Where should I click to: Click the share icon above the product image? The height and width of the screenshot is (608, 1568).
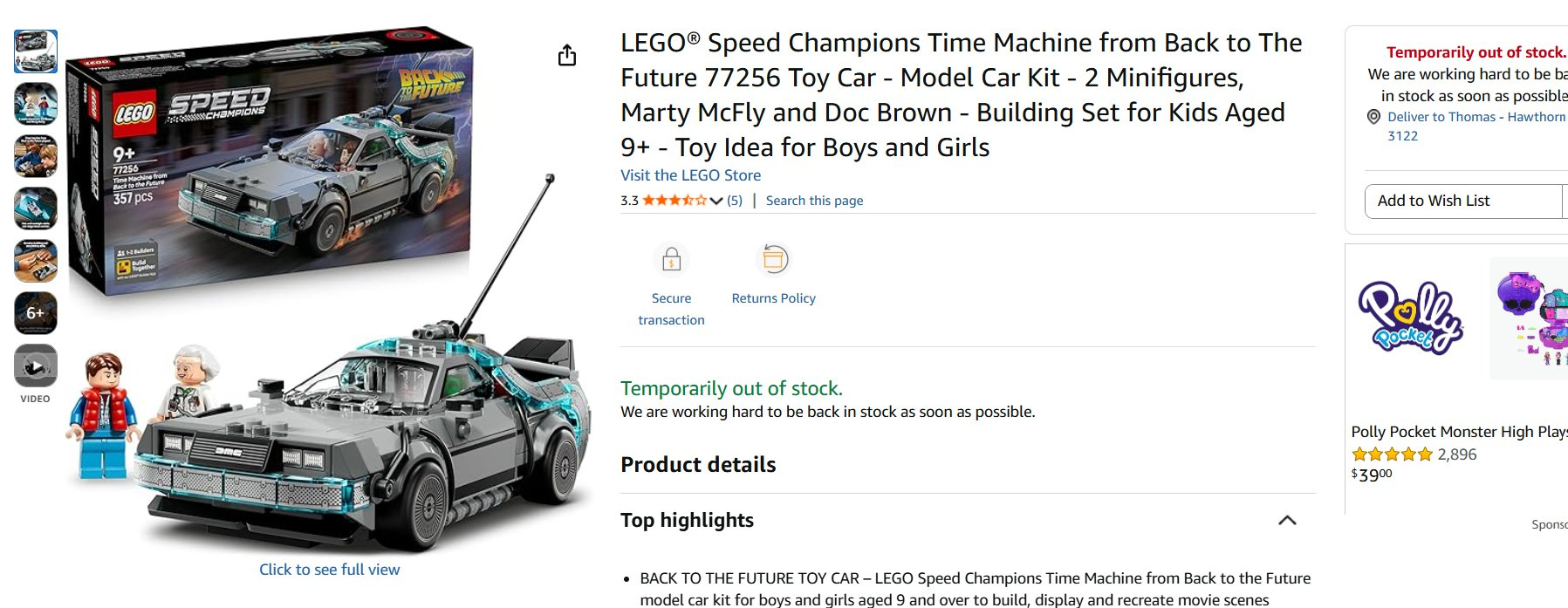pos(567,56)
